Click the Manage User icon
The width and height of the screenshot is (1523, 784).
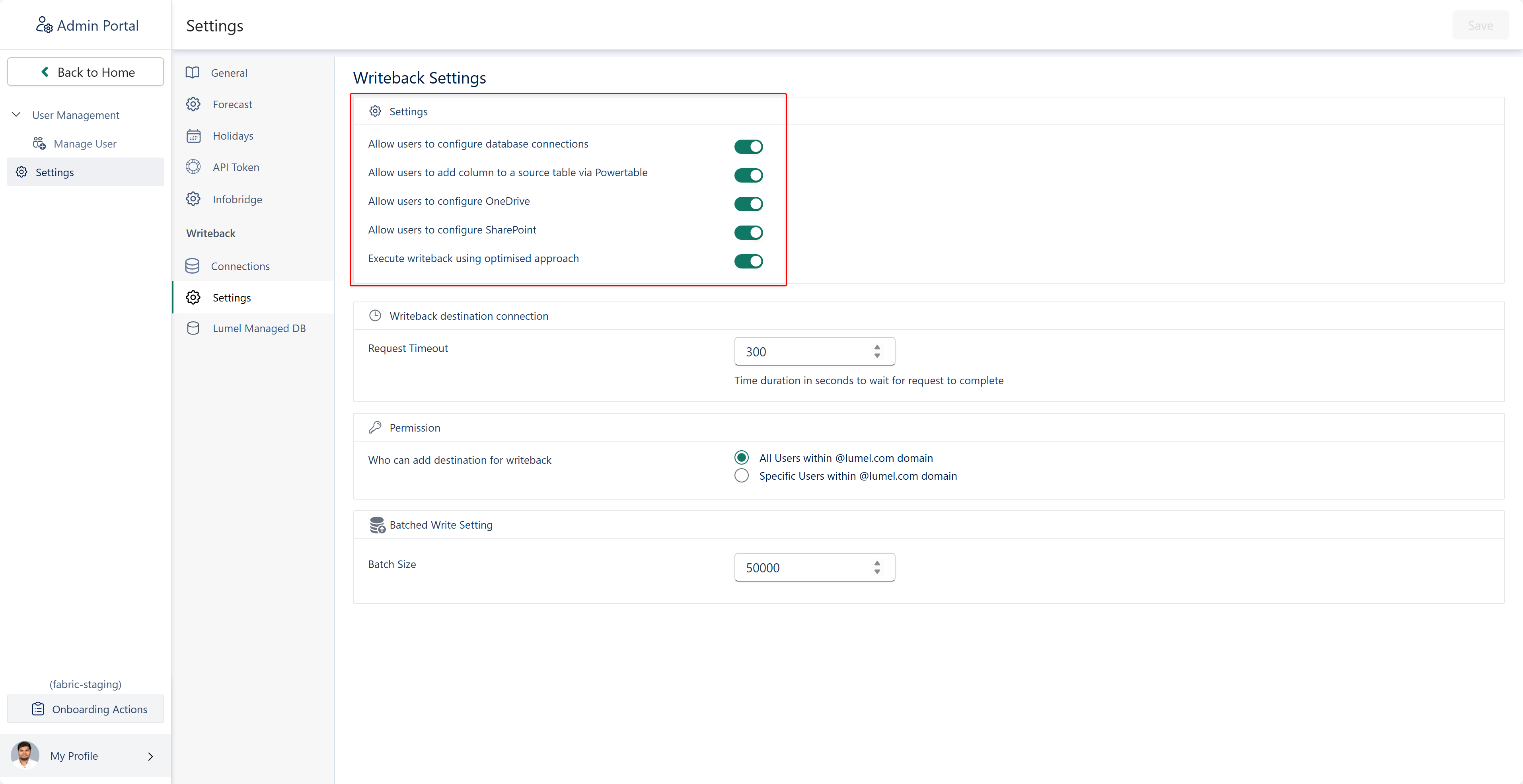[39, 144]
